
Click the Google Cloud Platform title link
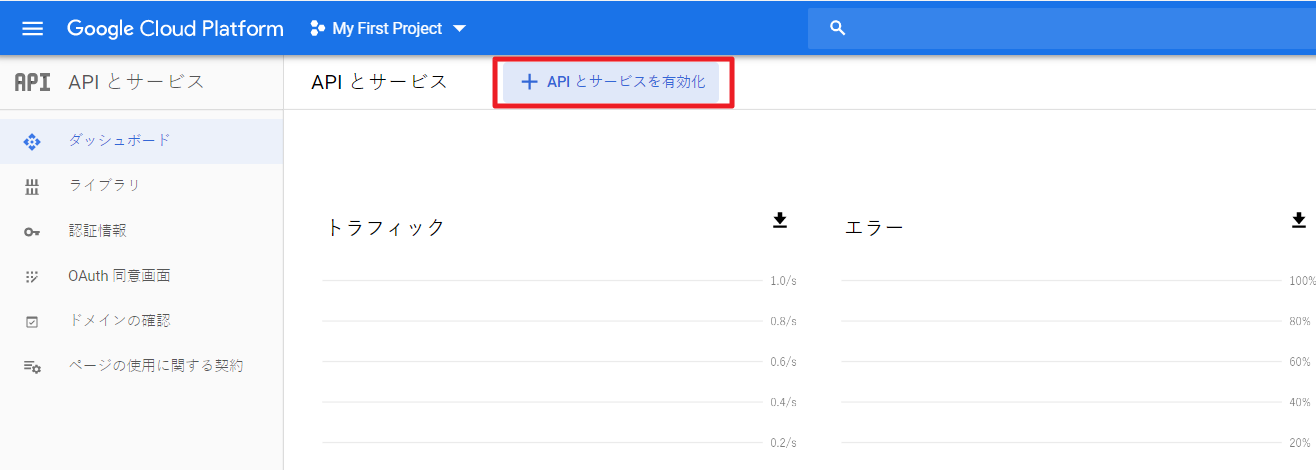click(175, 28)
